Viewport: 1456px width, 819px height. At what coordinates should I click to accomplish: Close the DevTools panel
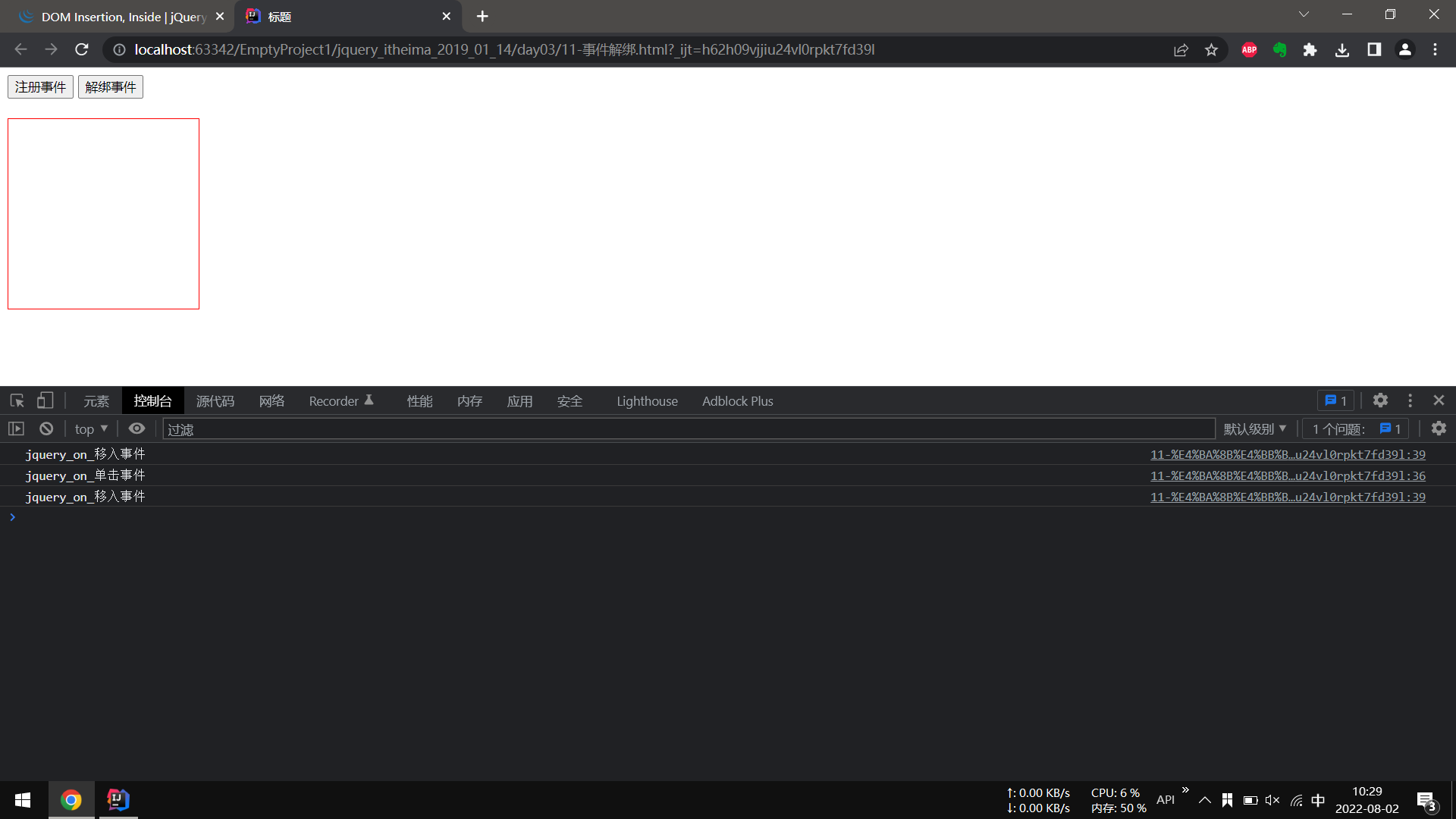coord(1439,400)
